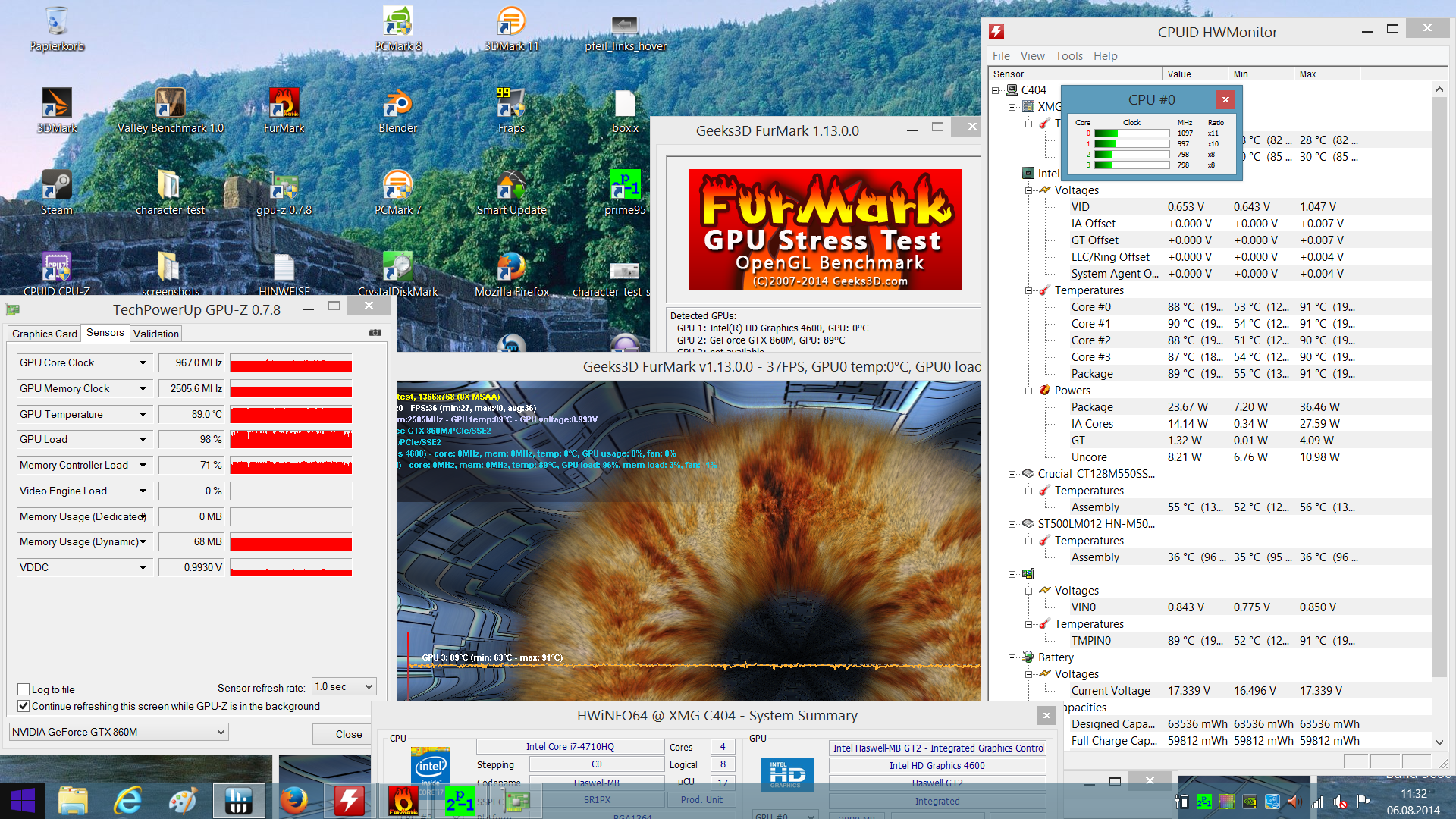Collapse the Battery node in HWMonitor
1456x819 pixels.
pyautogui.click(x=1012, y=657)
